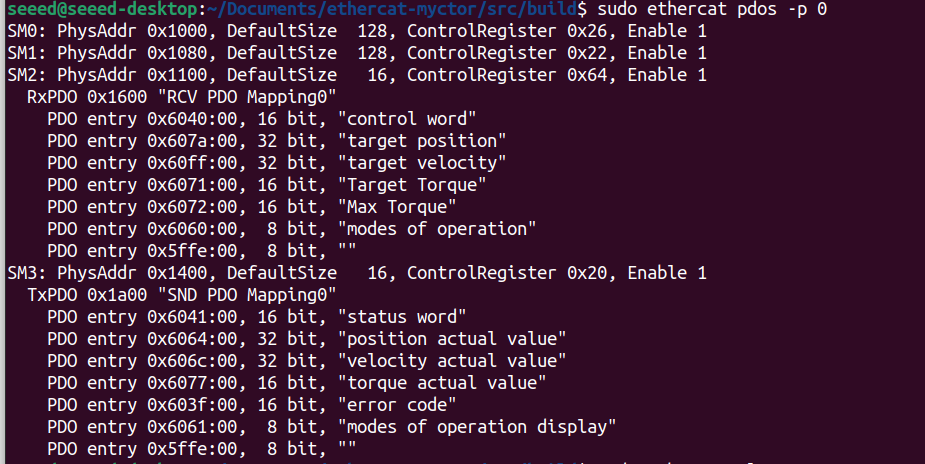Click the TxPDO 0x1a00 mapping line
Image resolution: width=925 pixels, height=464 pixels.
pyautogui.click(x=181, y=295)
